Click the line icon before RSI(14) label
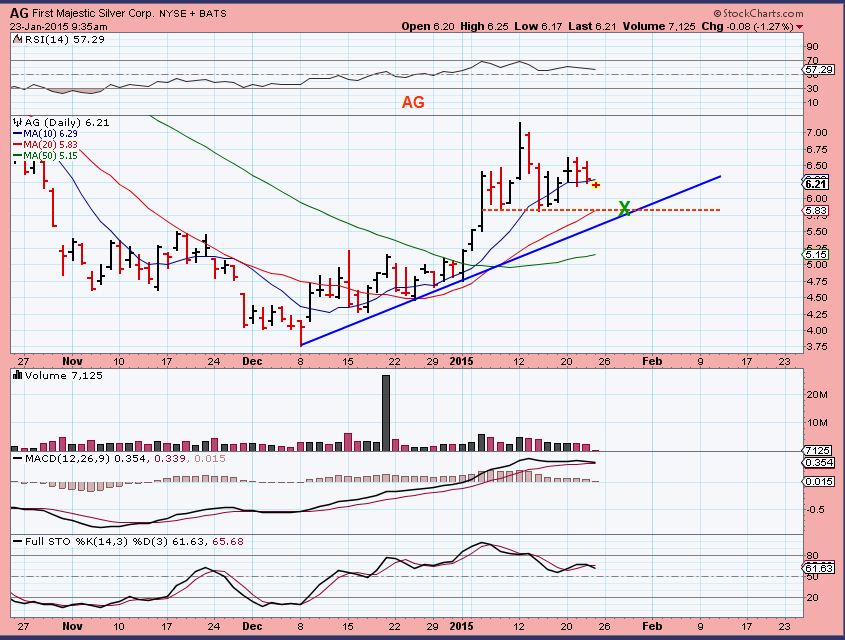This screenshot has height=640, width=845. [17, 39]
